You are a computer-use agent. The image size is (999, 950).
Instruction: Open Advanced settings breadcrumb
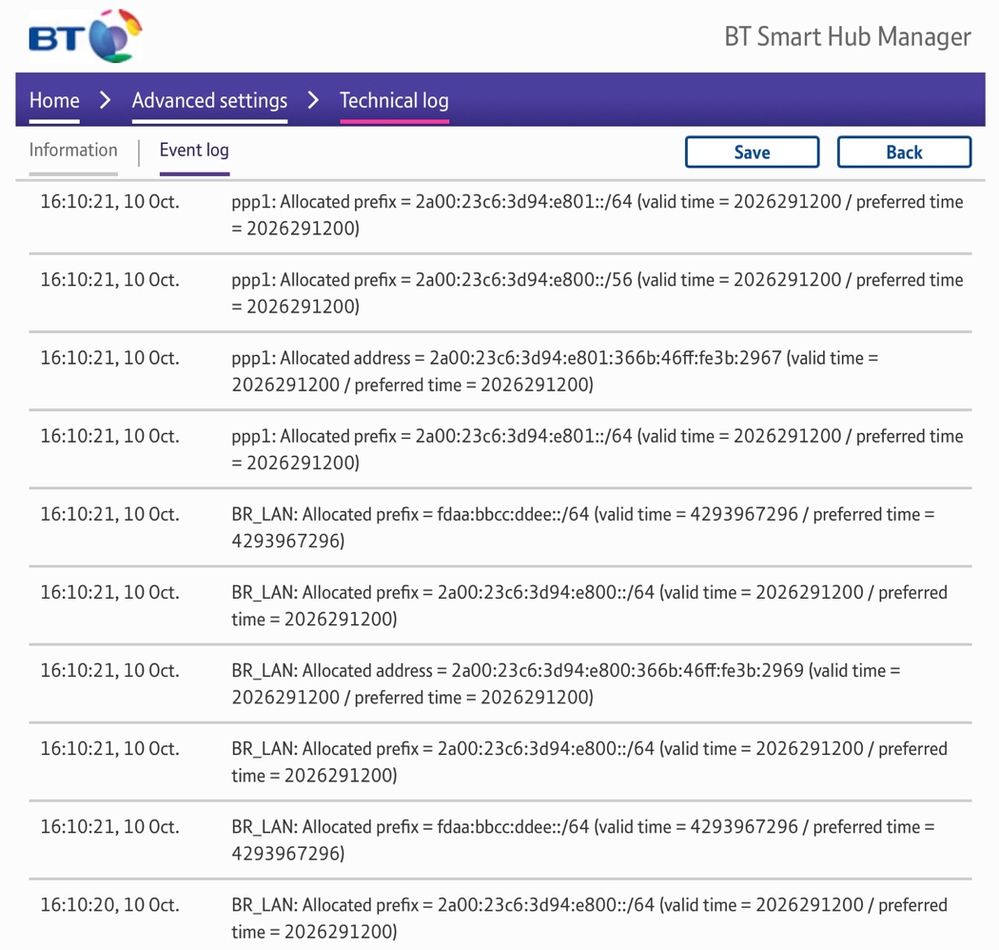(209, 100)
